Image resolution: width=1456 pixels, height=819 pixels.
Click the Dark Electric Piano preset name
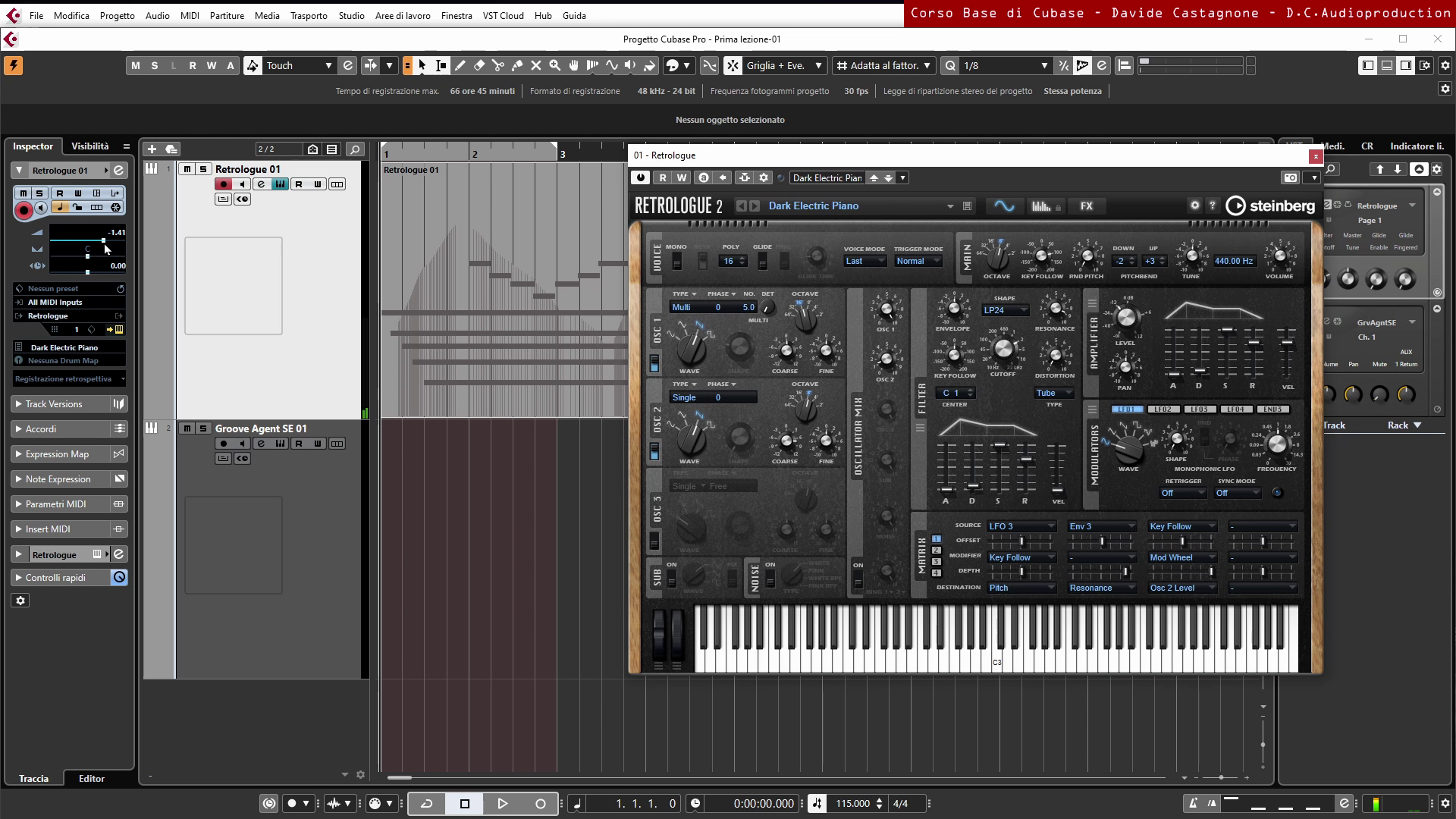[x=814, y=206]
